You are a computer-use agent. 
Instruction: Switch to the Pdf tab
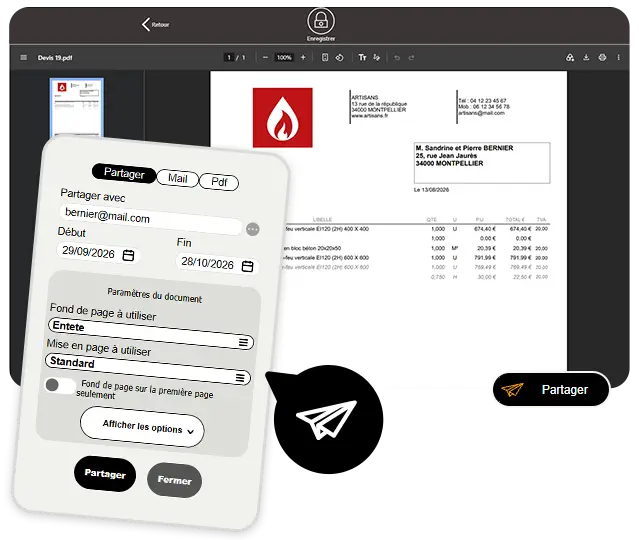tap(219, 182)
